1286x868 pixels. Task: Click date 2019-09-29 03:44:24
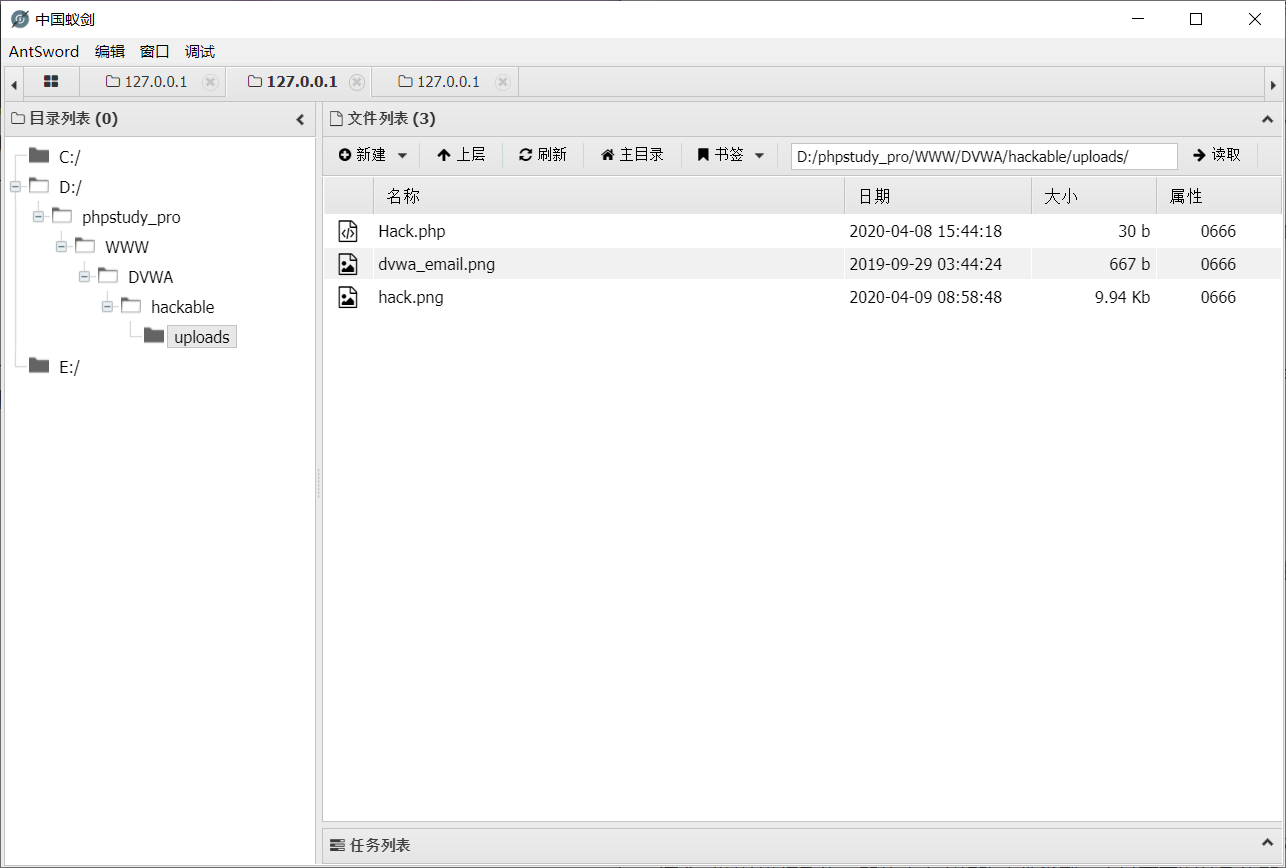[x=926, y=265]
